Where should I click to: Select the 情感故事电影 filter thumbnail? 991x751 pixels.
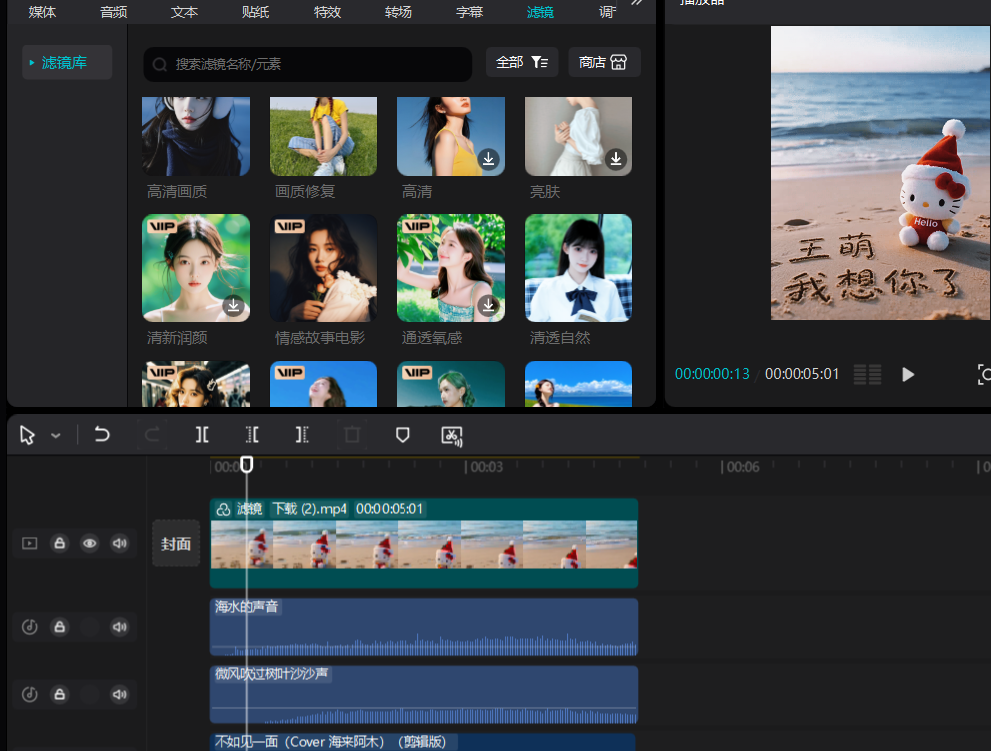tap(324, 268)
